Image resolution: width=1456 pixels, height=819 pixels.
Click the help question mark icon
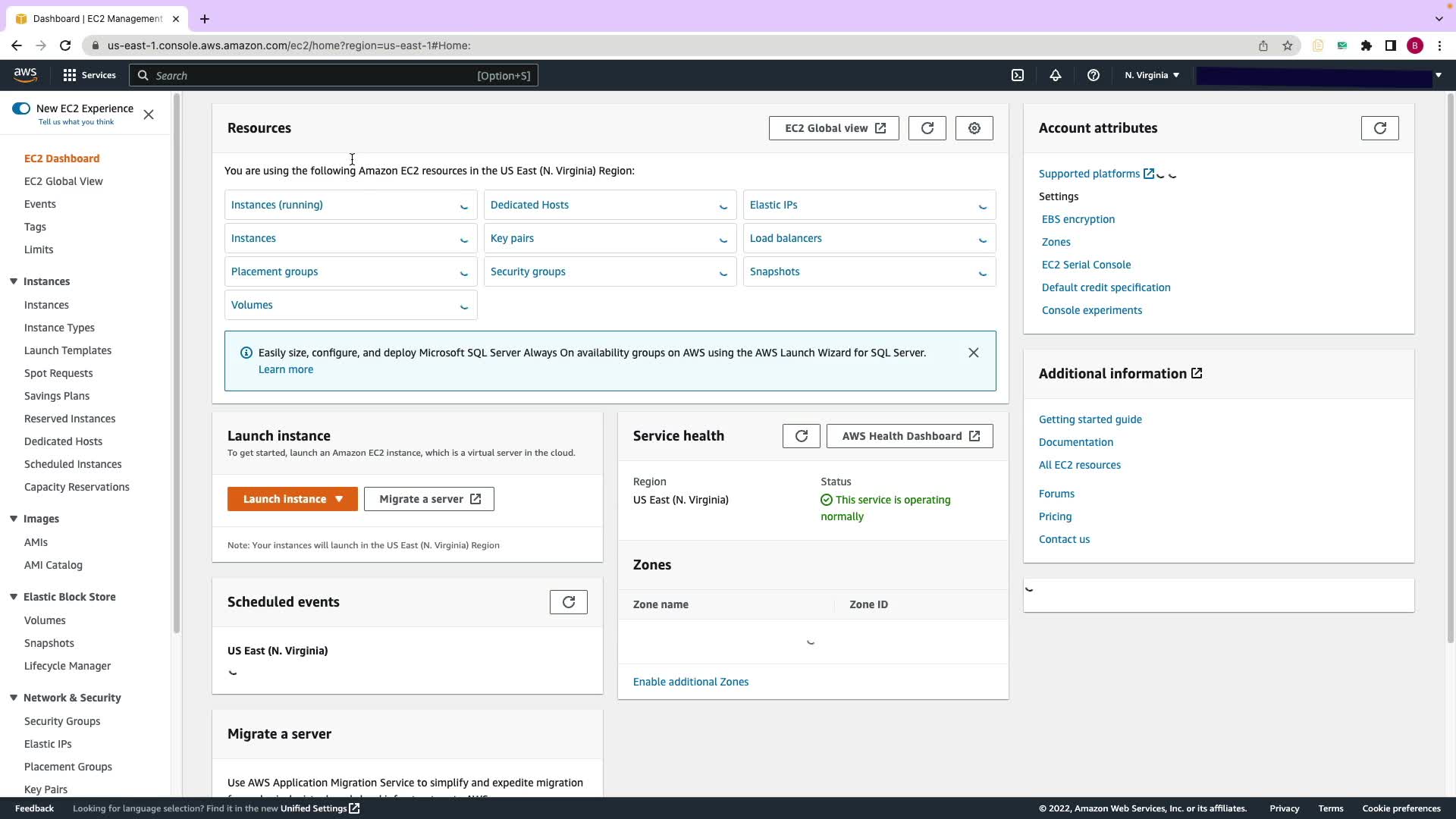(1093, 75)
